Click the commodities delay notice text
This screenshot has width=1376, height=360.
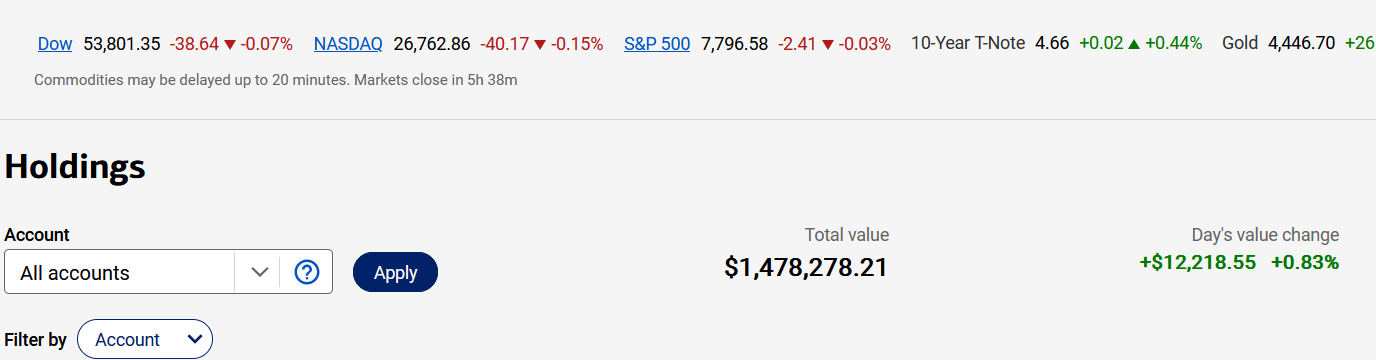275,79
